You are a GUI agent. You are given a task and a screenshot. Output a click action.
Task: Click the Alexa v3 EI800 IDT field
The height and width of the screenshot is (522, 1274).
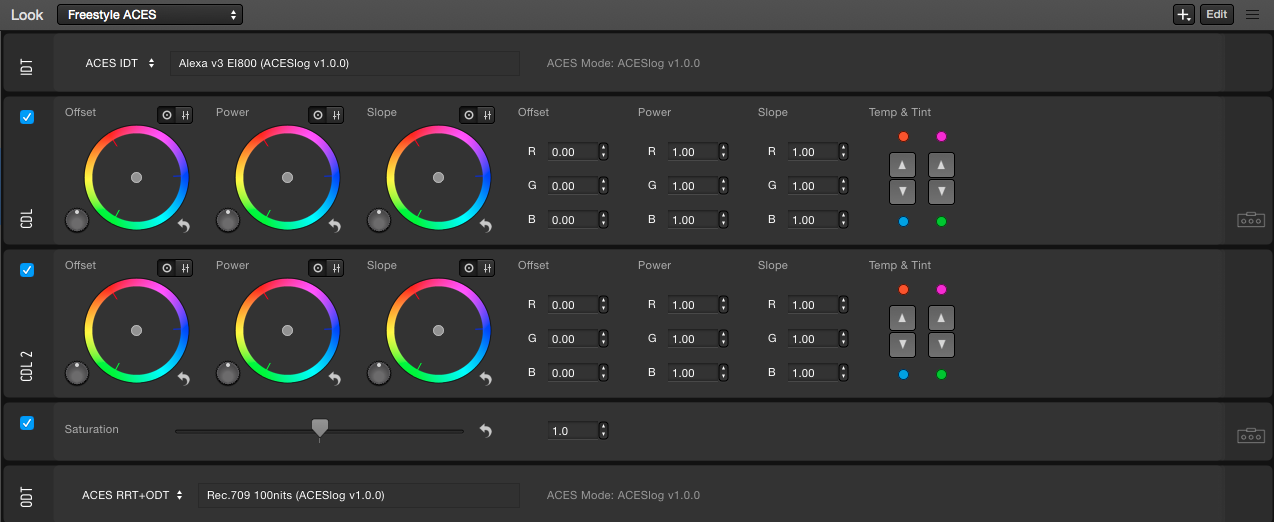[x=344, y=63]
